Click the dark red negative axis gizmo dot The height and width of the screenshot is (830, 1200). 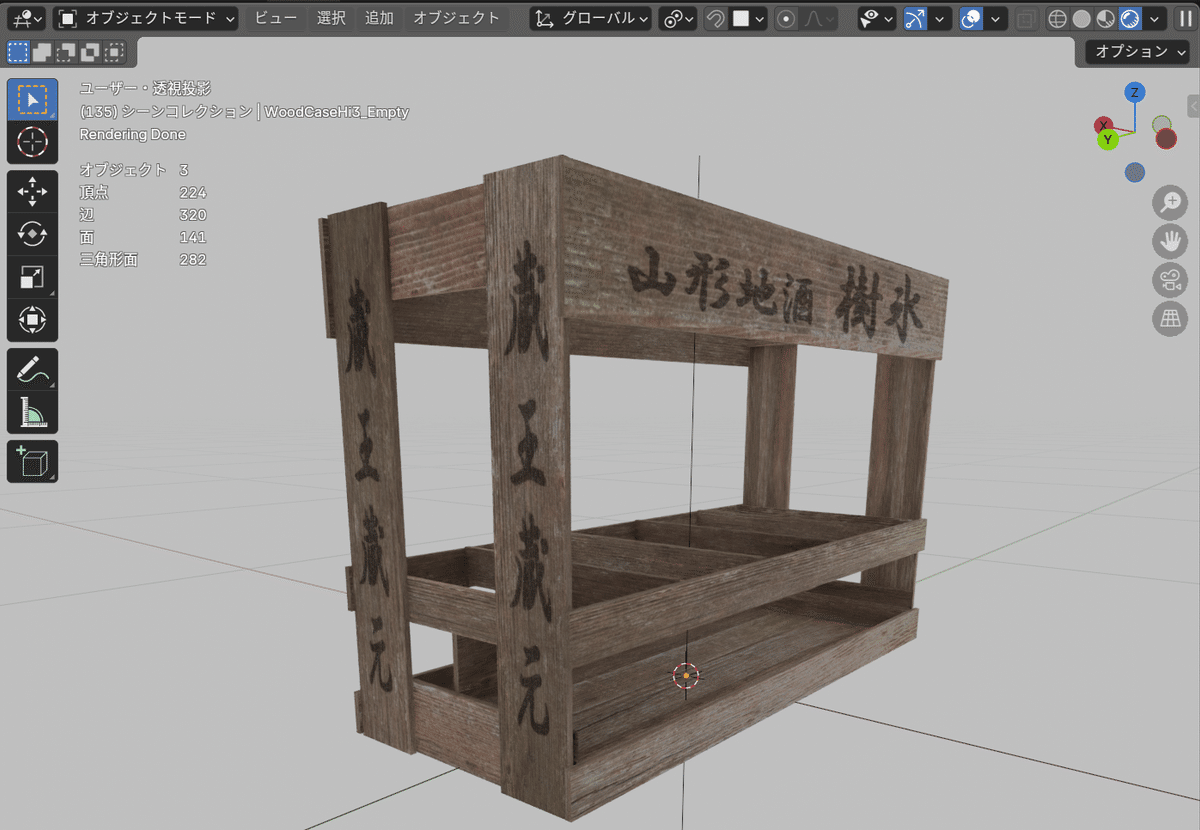coord(1166,139)
